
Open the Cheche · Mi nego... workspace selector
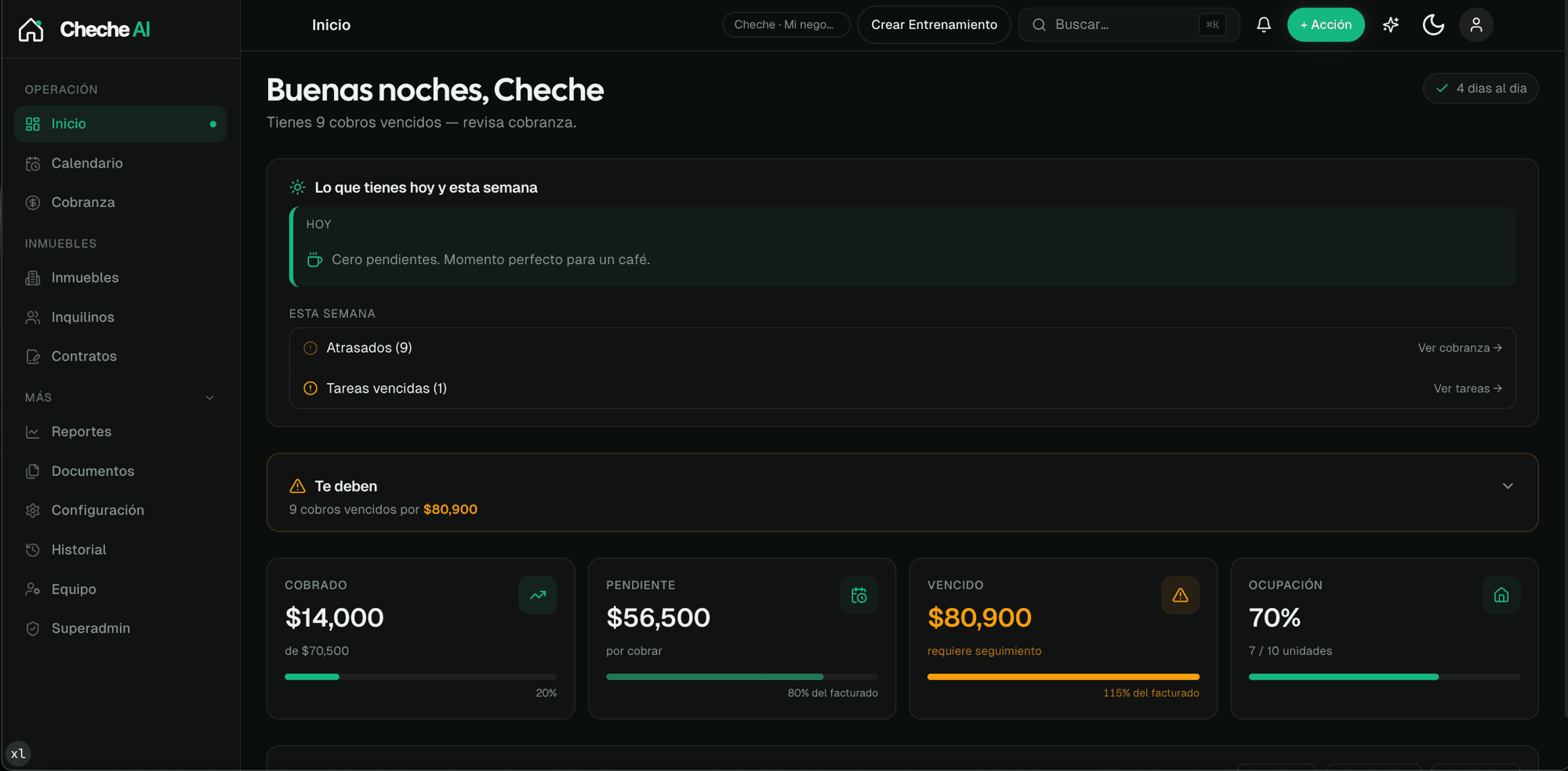786,25
